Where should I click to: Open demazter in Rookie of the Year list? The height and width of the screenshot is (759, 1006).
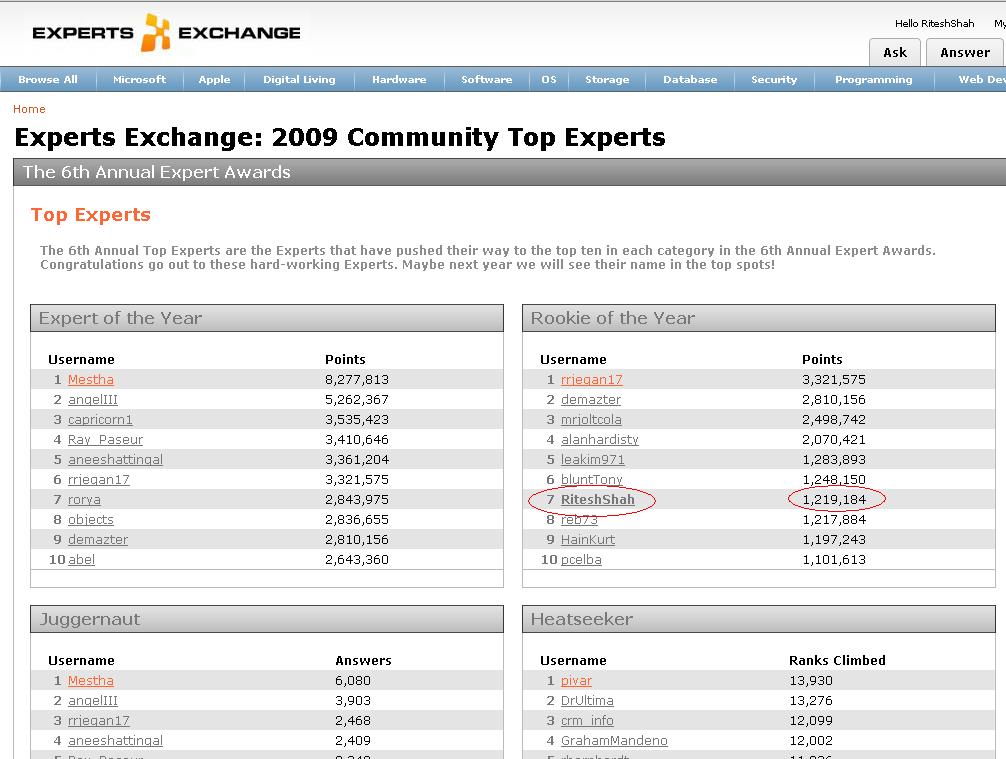[591, 400]
